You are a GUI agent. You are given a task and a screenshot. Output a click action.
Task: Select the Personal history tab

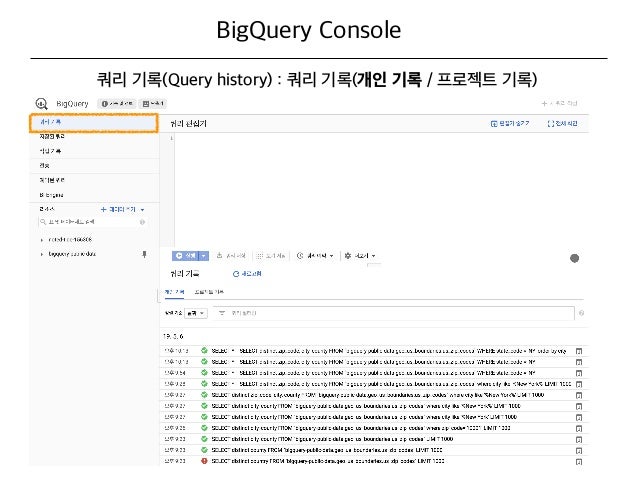point(174,292)
